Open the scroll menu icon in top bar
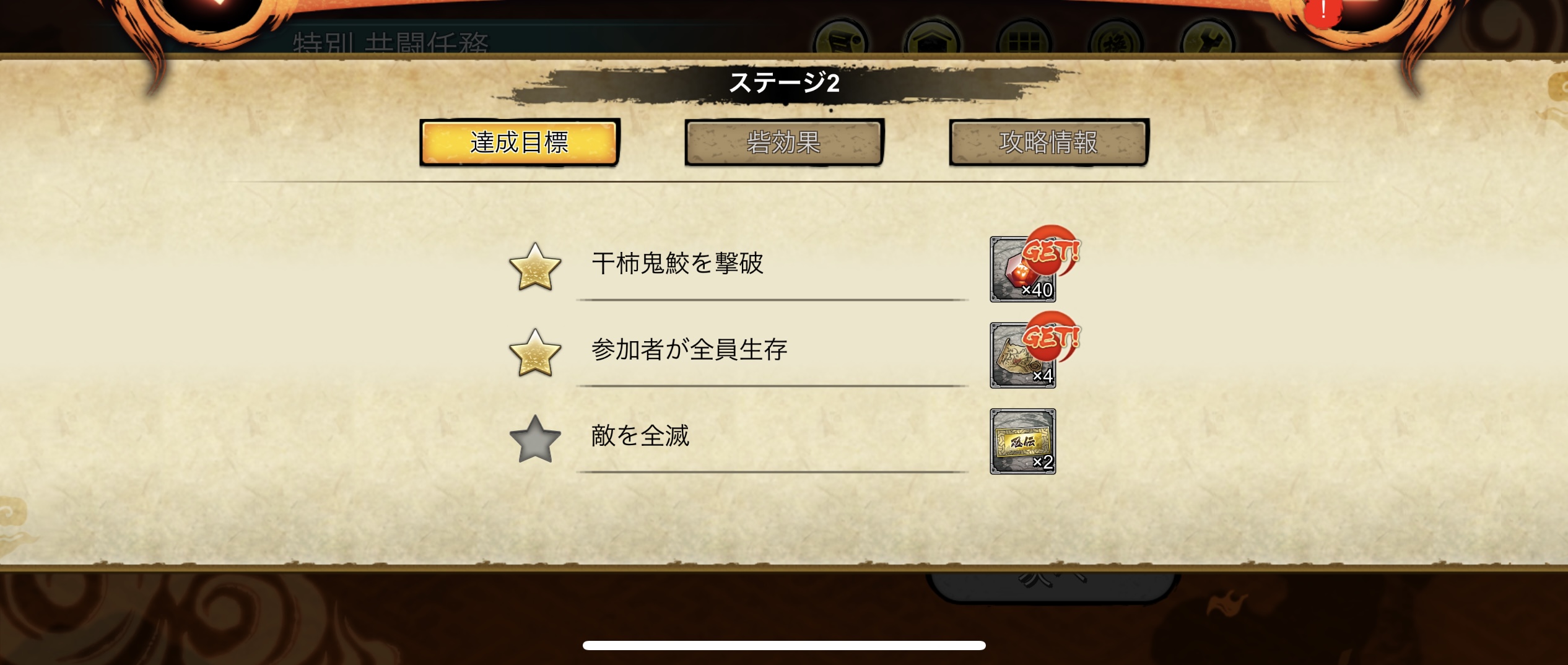The width and height of the screenshot is (1568, 665). click(x=841, y=40)
